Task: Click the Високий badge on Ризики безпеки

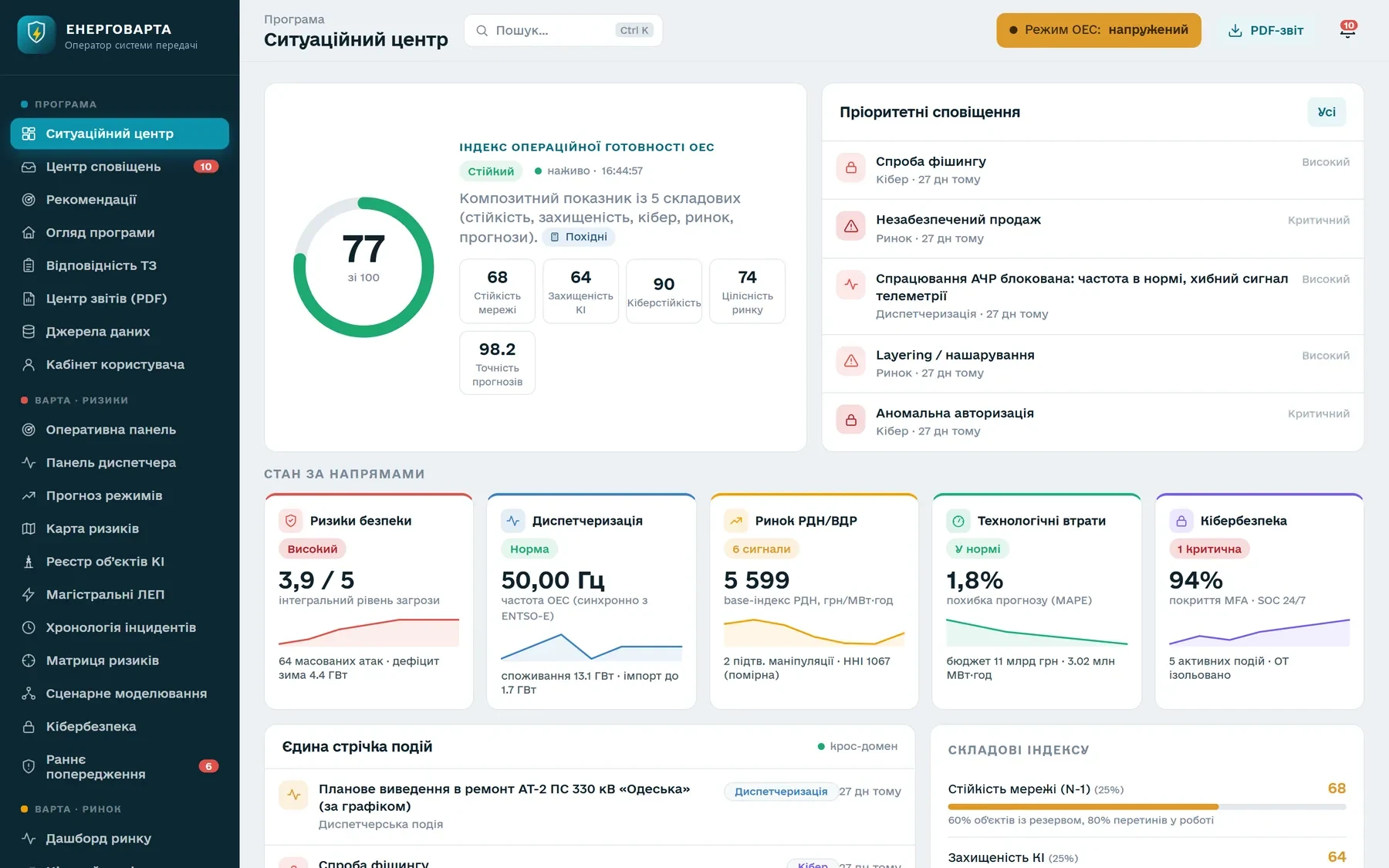Action: (313, 549)
